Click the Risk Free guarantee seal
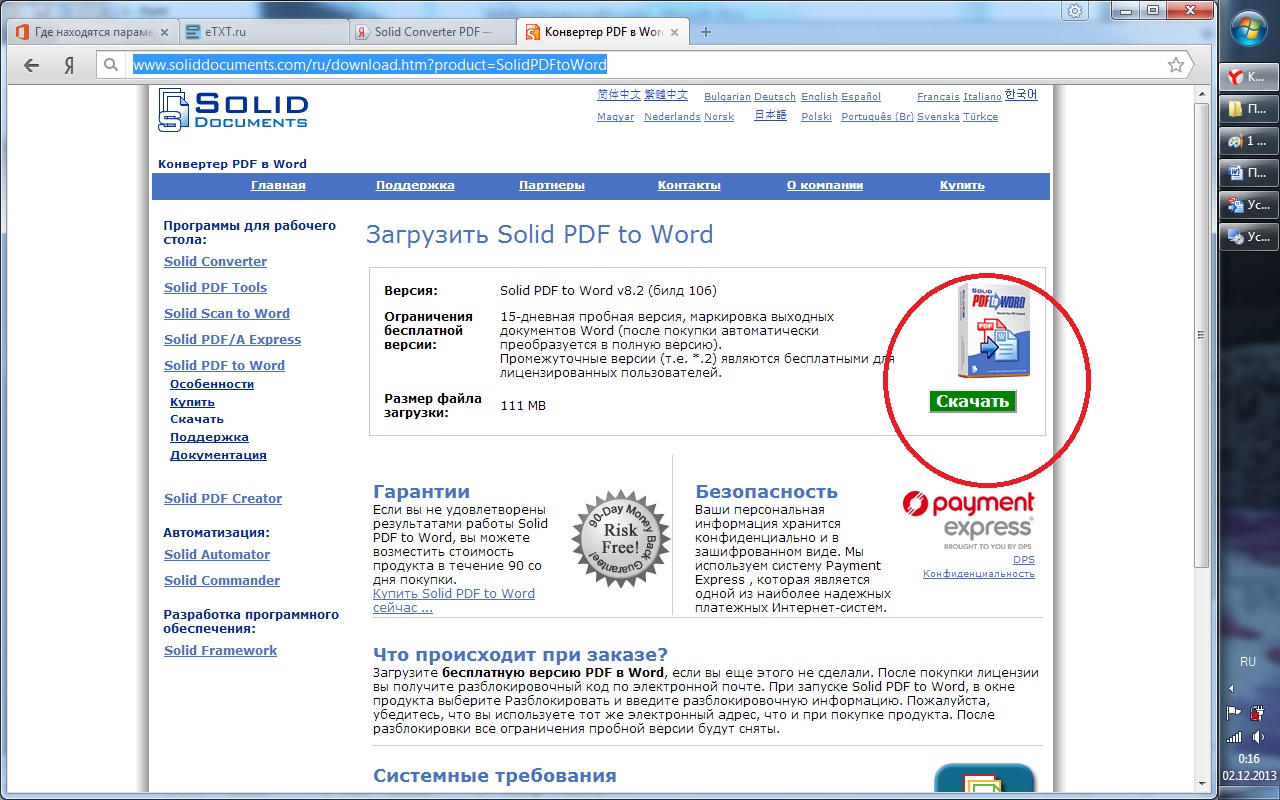The width and height of the screenshot is (1280, 800). click(x=619, y=541)
